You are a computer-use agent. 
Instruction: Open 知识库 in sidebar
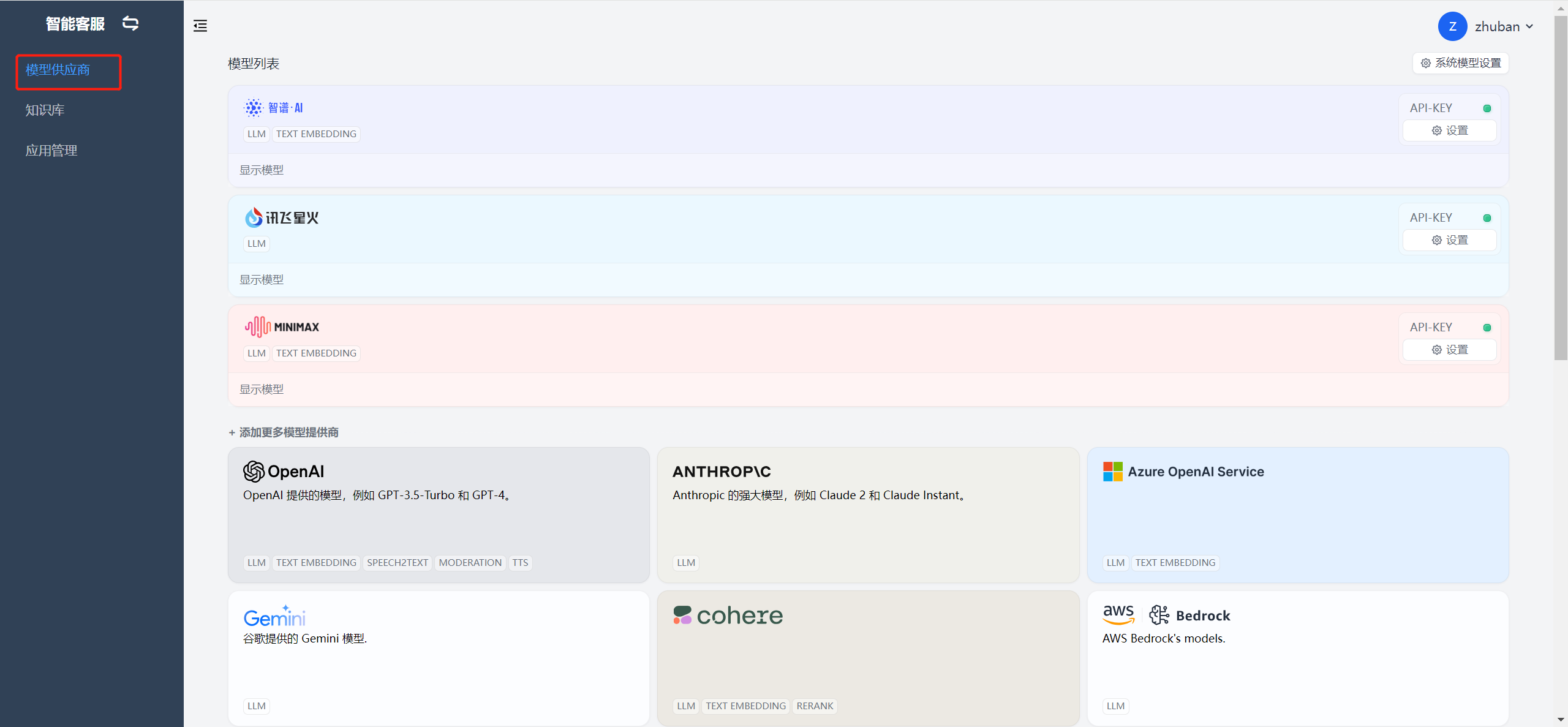(x=45, y=110)
